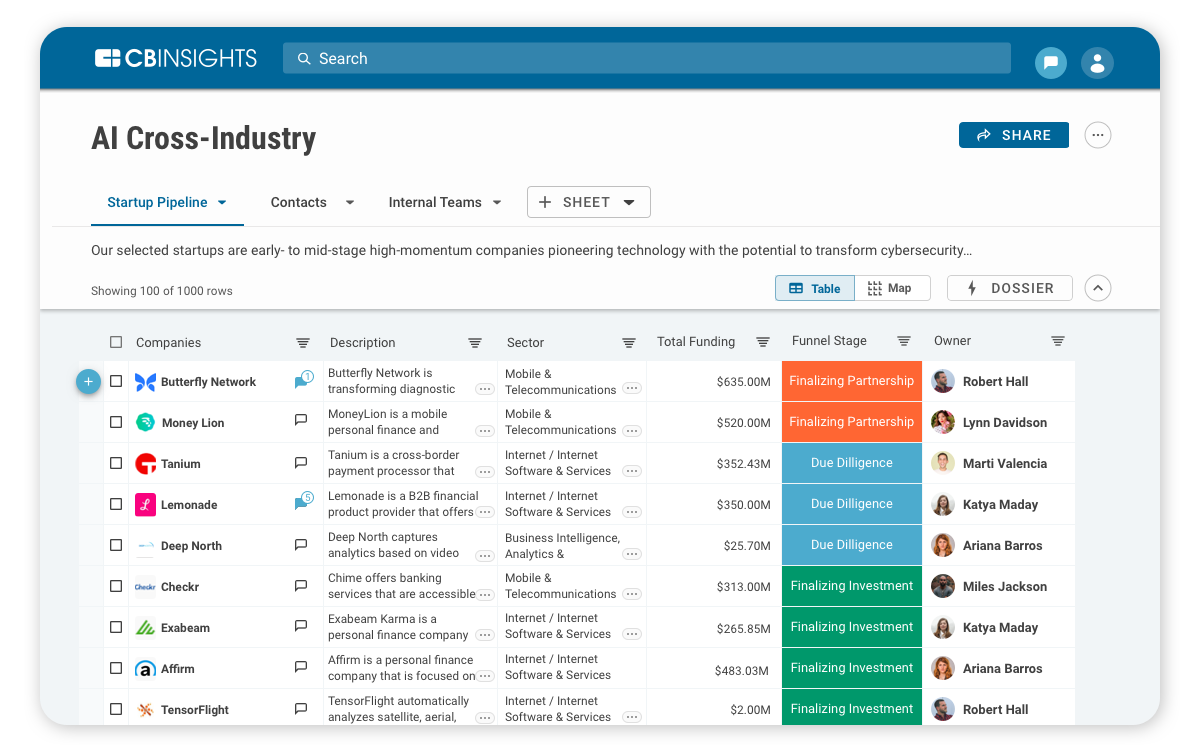This screenshot has height=752, width=1200.
Task: Check the Tanium row checkbox
Action: pos(116,463)
